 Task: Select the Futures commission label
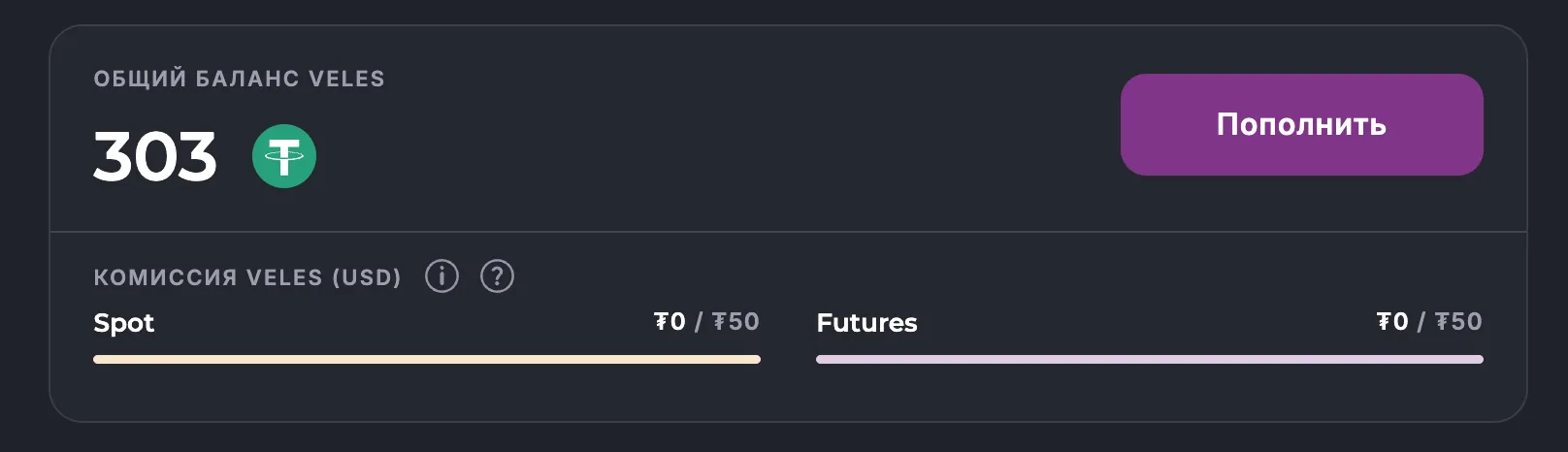866,323
